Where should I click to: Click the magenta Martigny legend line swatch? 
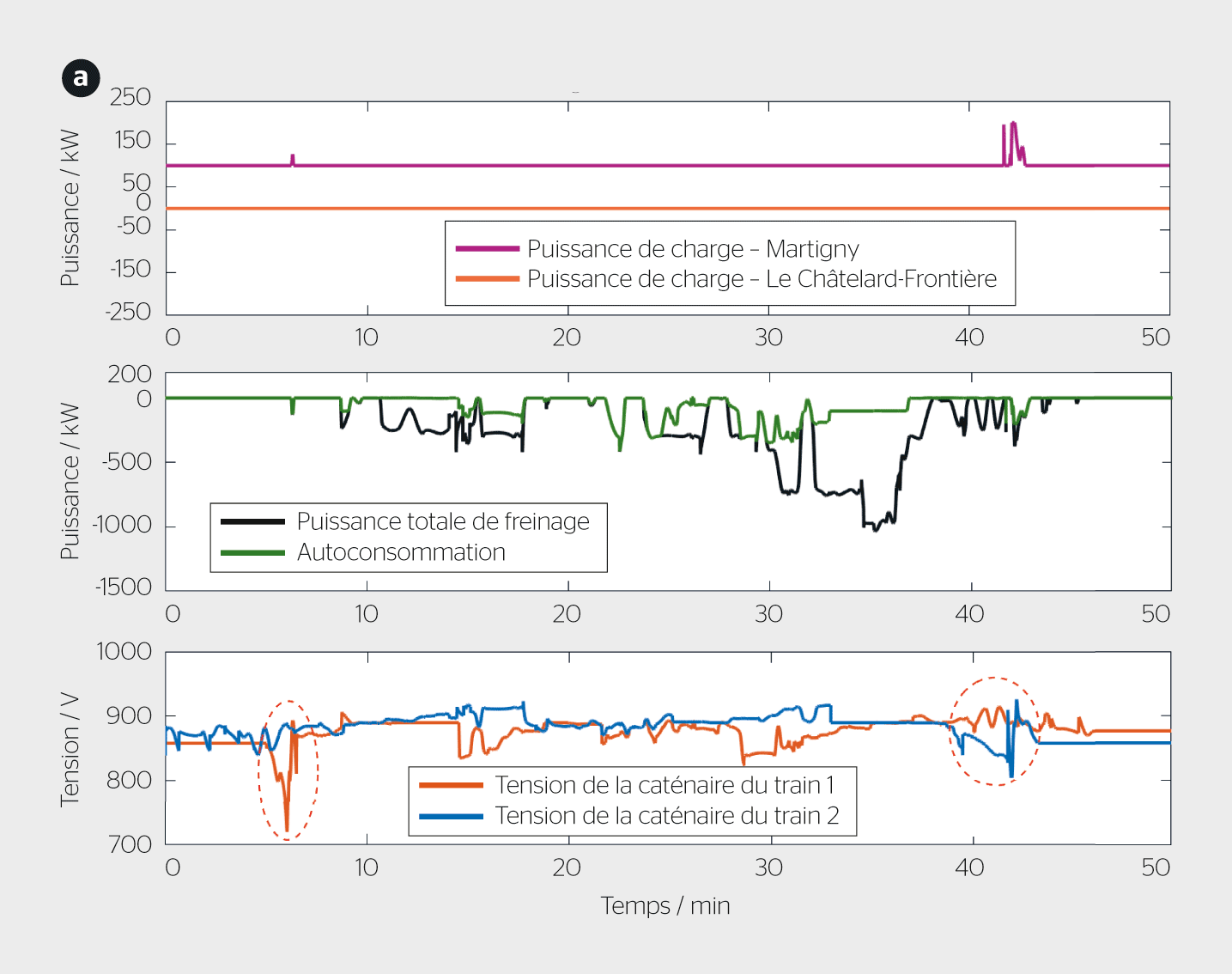[487, 249]
